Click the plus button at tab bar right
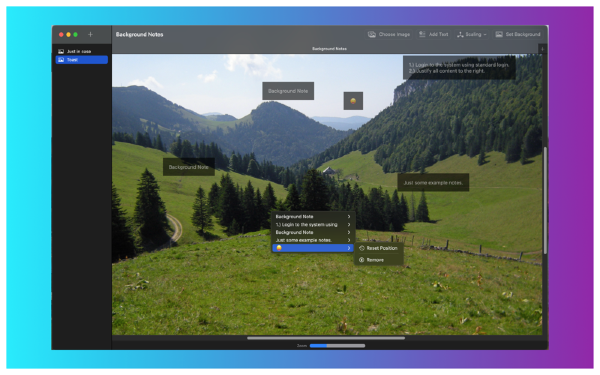The width and height of the screenshot is (600, 375). point(542,49)
